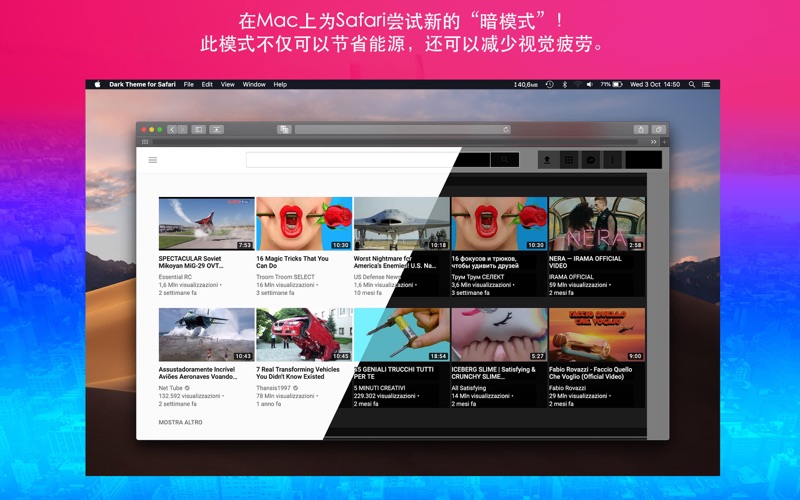Go back with Safari back arrow
The height and width of the screenshot is (500, 800).
tap(172, 130)
